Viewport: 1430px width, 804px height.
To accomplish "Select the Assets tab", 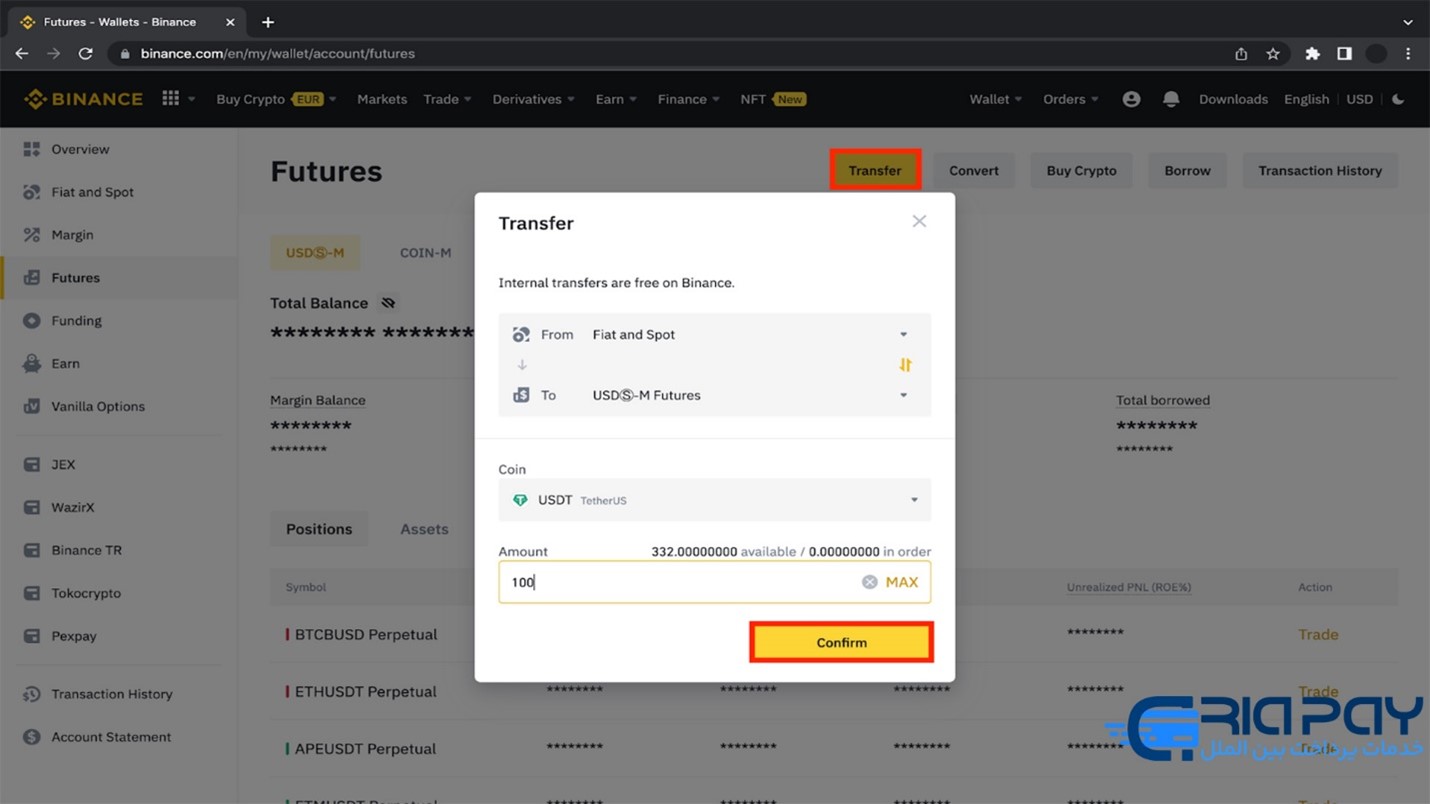I will [x=424, y=529].
